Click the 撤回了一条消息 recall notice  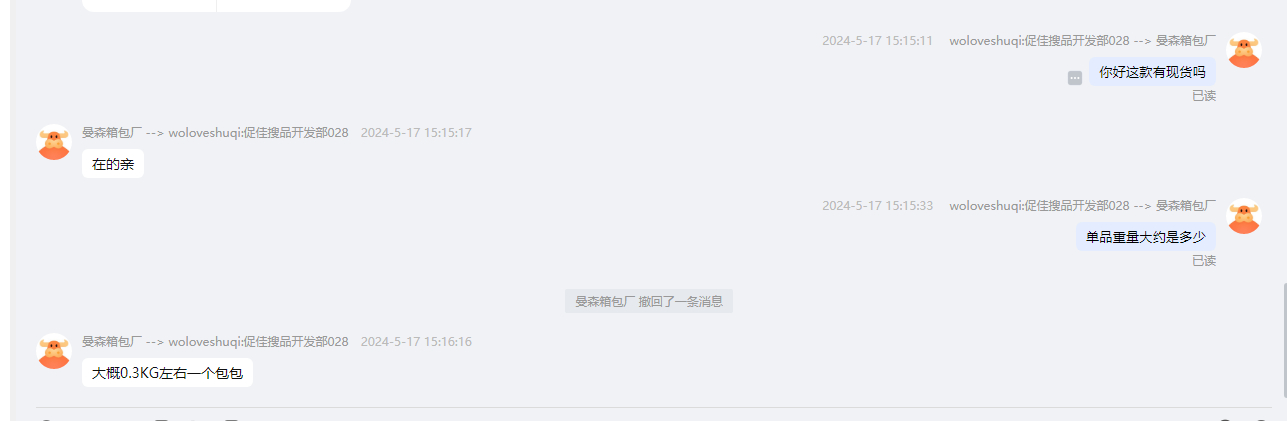click(x=649, y=301)
